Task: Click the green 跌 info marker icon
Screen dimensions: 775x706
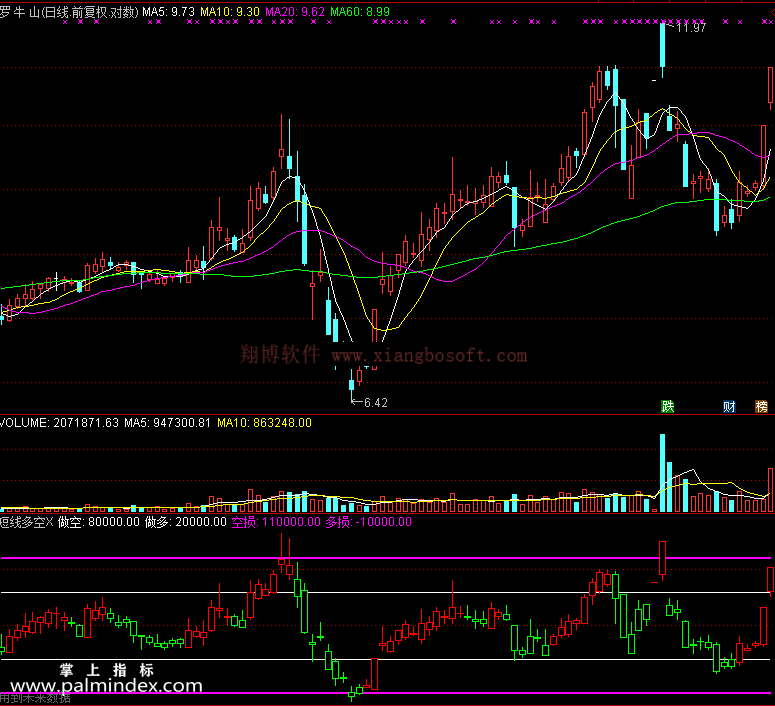Action: click(x=668, y=406)
